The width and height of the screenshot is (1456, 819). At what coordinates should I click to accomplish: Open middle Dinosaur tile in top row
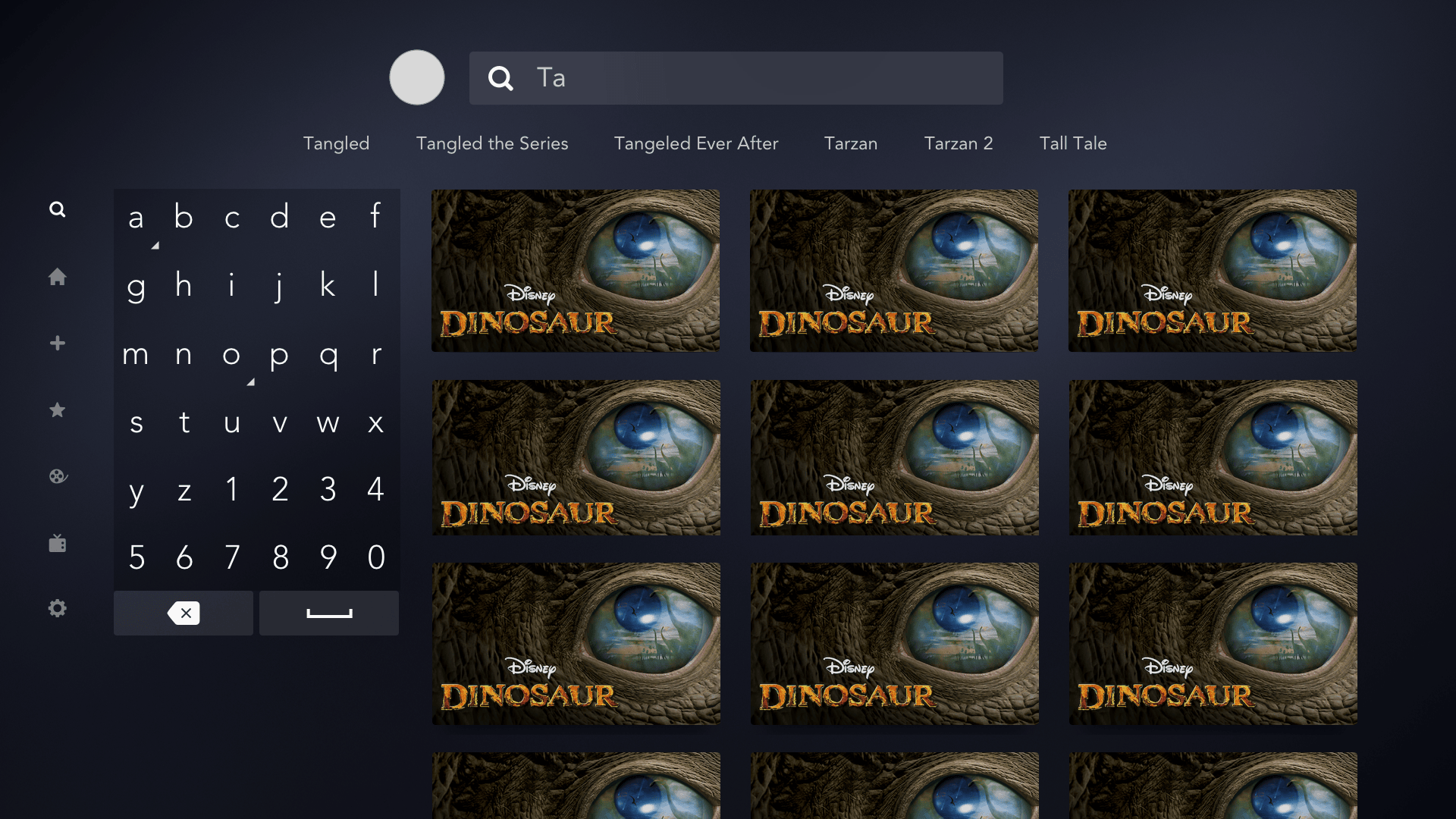coord(894,271)
